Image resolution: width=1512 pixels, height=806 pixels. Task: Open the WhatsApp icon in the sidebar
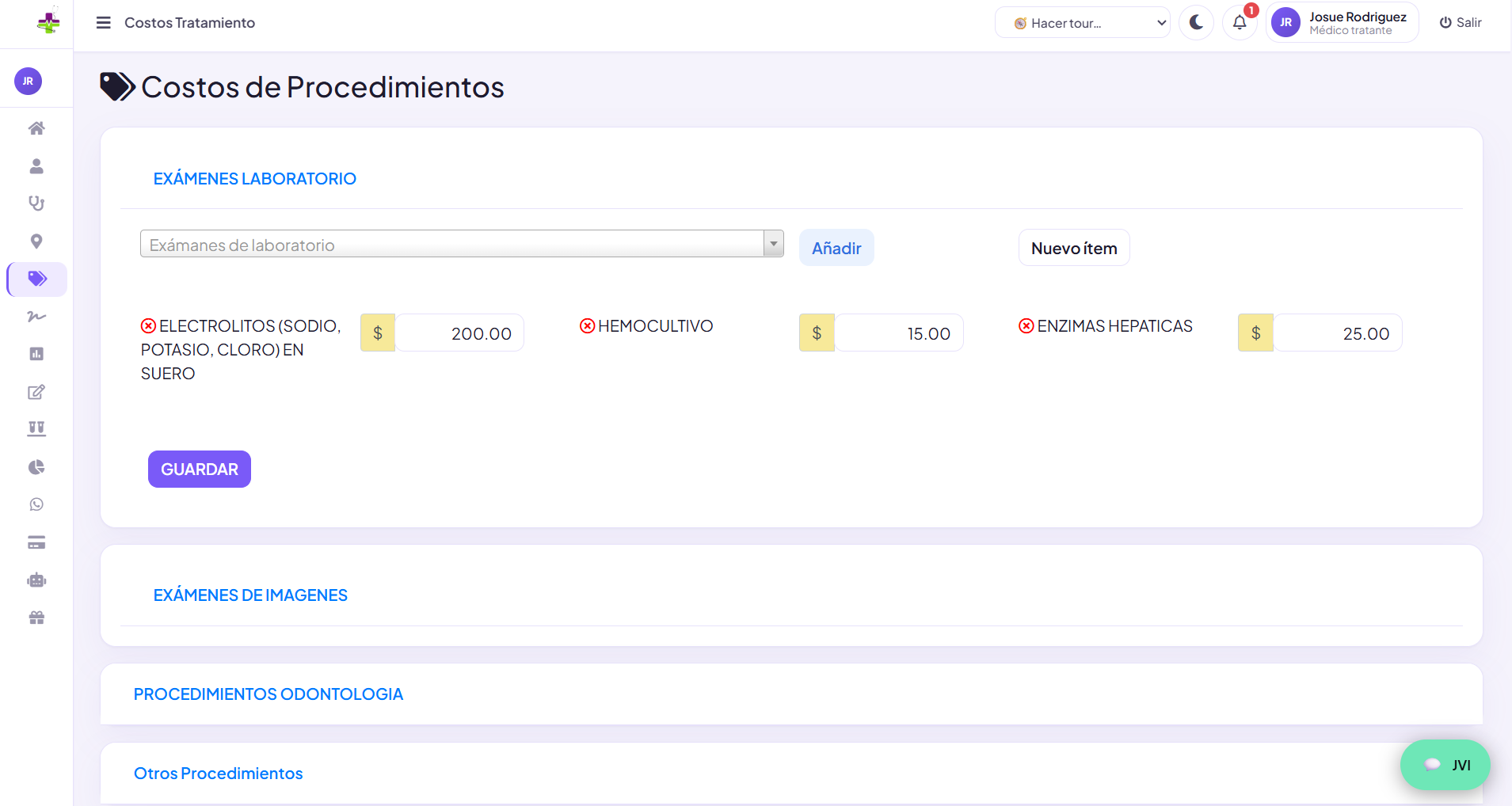(x=36, y=504)
